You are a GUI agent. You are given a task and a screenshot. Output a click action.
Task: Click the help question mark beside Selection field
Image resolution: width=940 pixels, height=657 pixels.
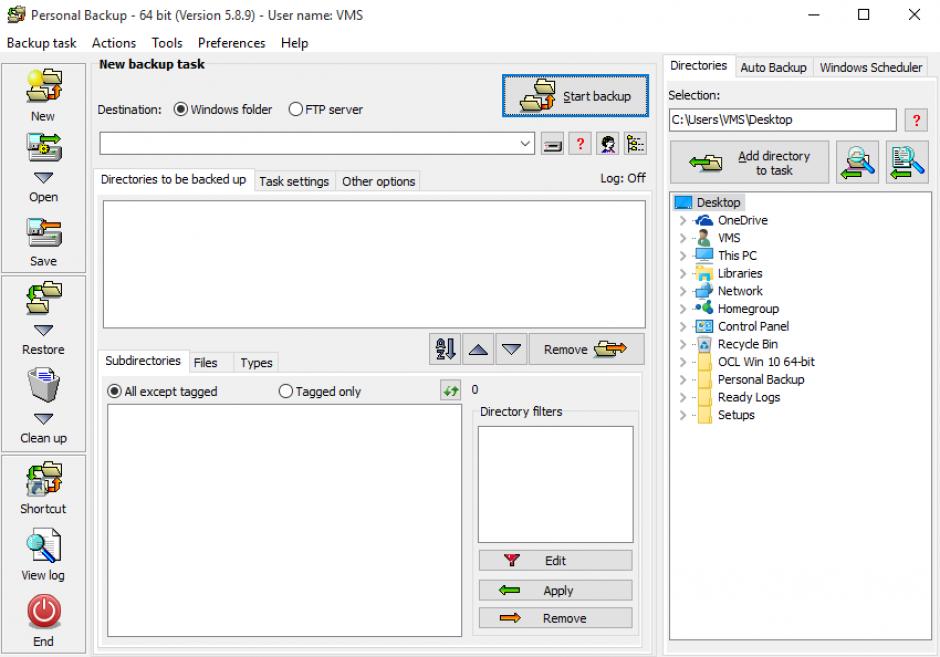[x=916, y=120]
